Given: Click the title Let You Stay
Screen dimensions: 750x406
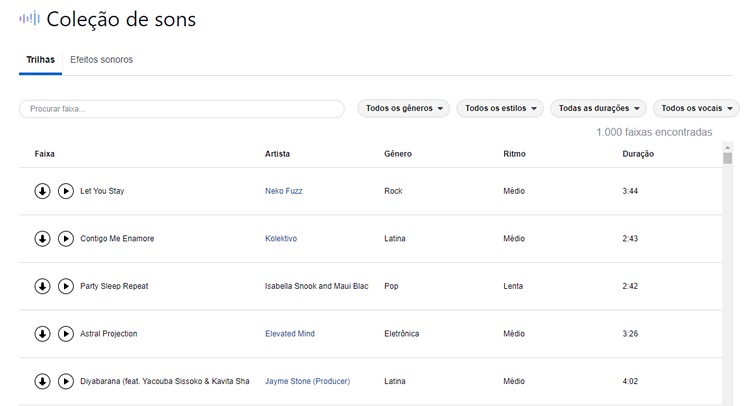Looking at the screenshot, I should 102,191.
